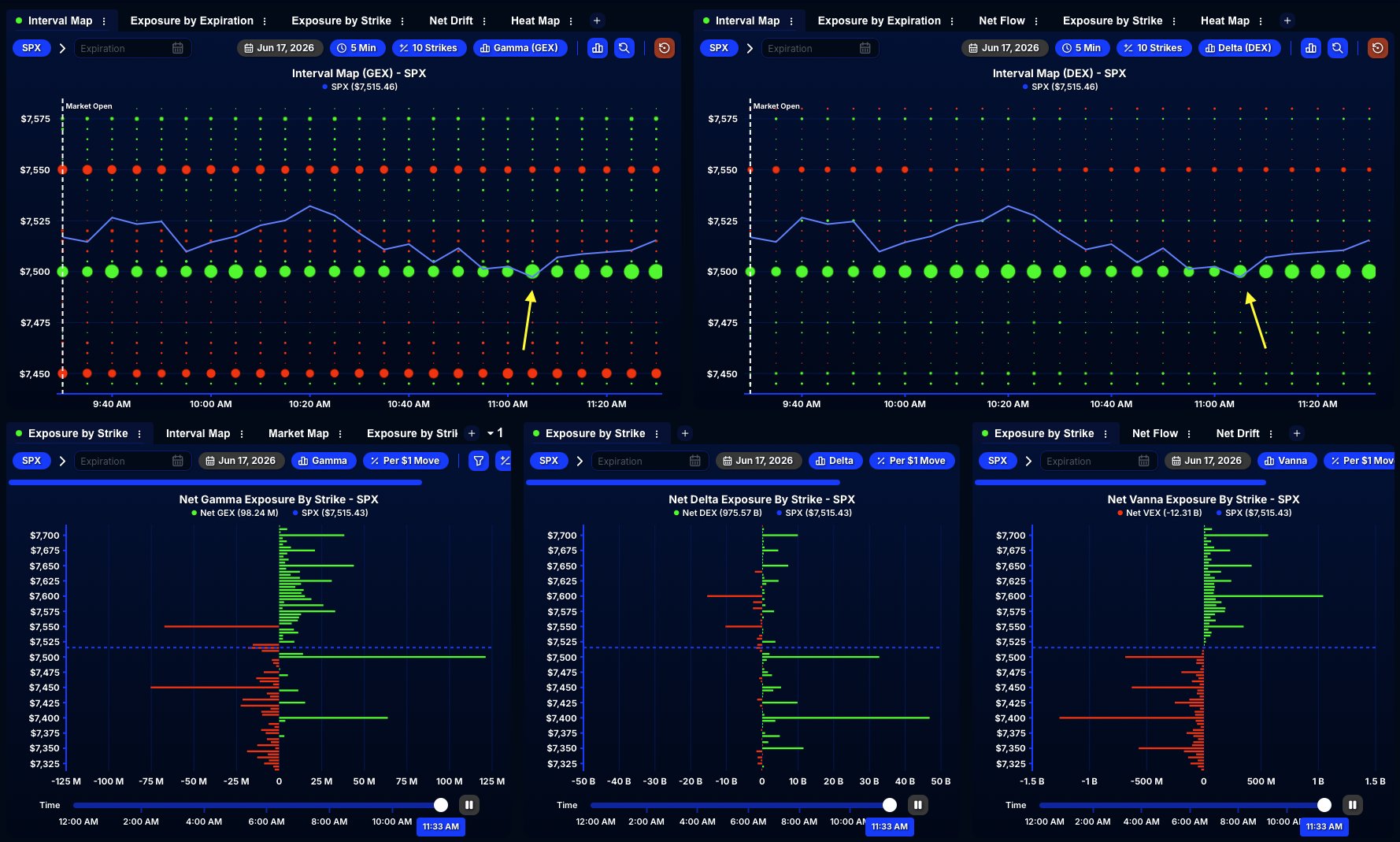Image resolution: width=1400 pixels, height=842 pixels.
Task: Expand SPX chevron in Gamma exposure panel
Action: [x=62, y=461]
